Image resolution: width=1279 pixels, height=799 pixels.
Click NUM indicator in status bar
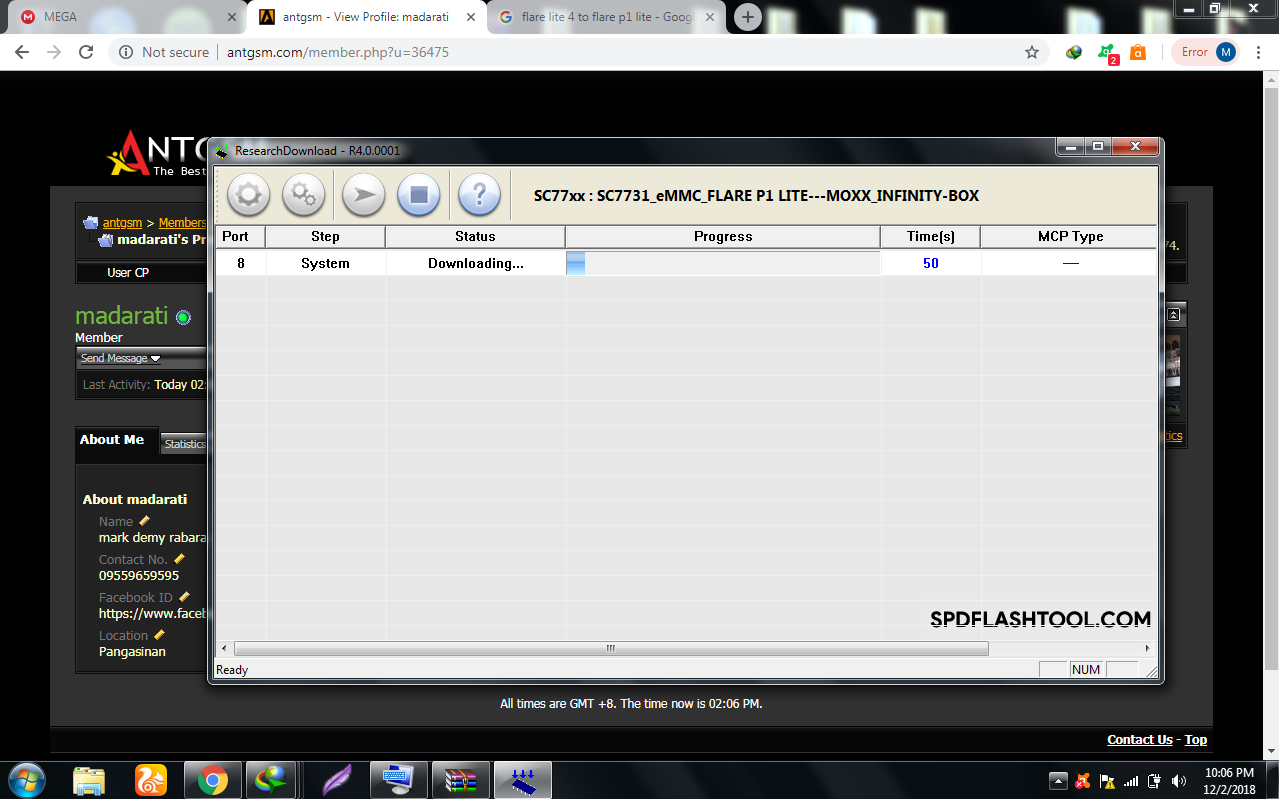pyautogui.click(x=1086, y=670)
